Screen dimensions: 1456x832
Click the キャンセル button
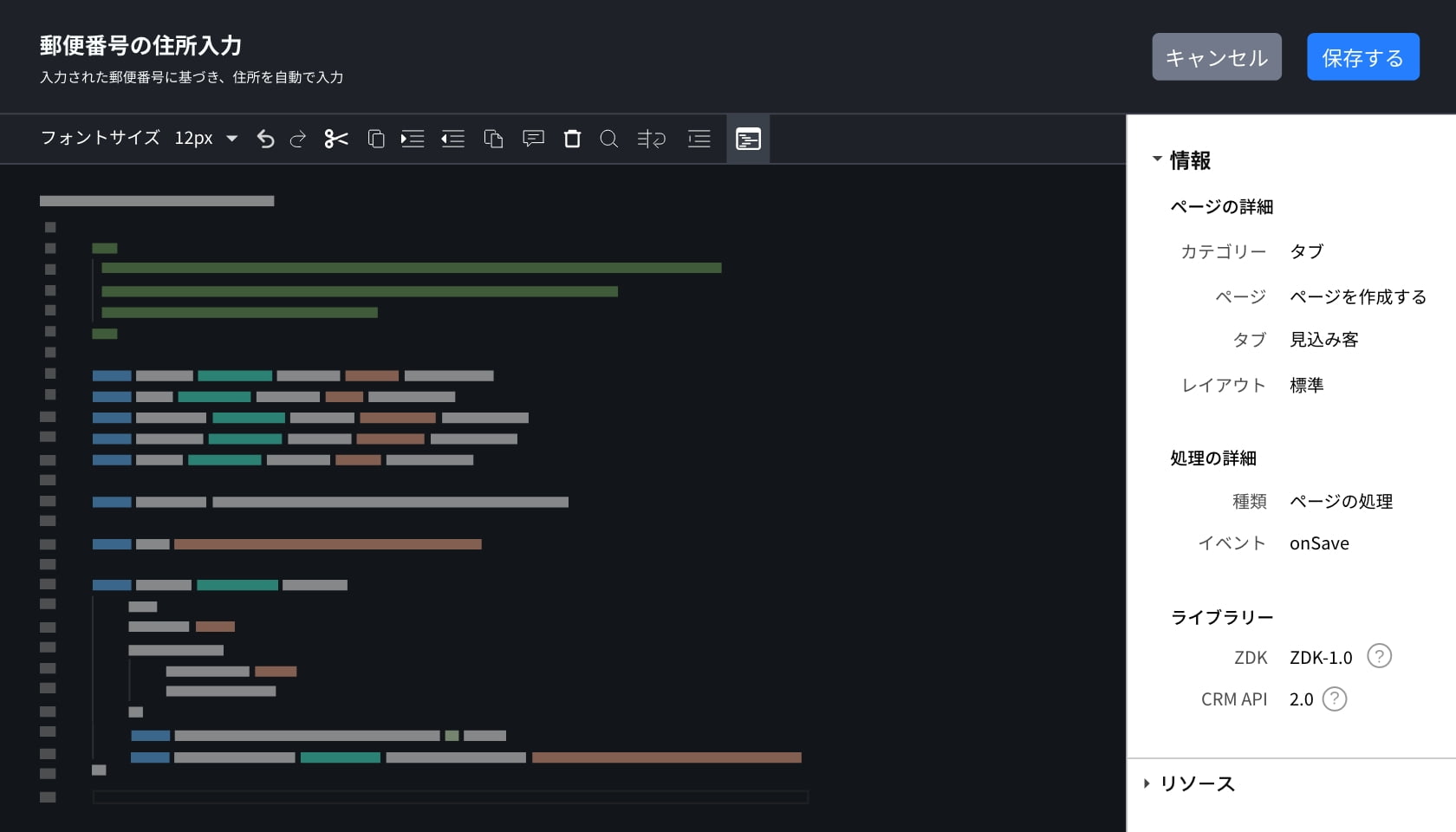click(1216, 57)
